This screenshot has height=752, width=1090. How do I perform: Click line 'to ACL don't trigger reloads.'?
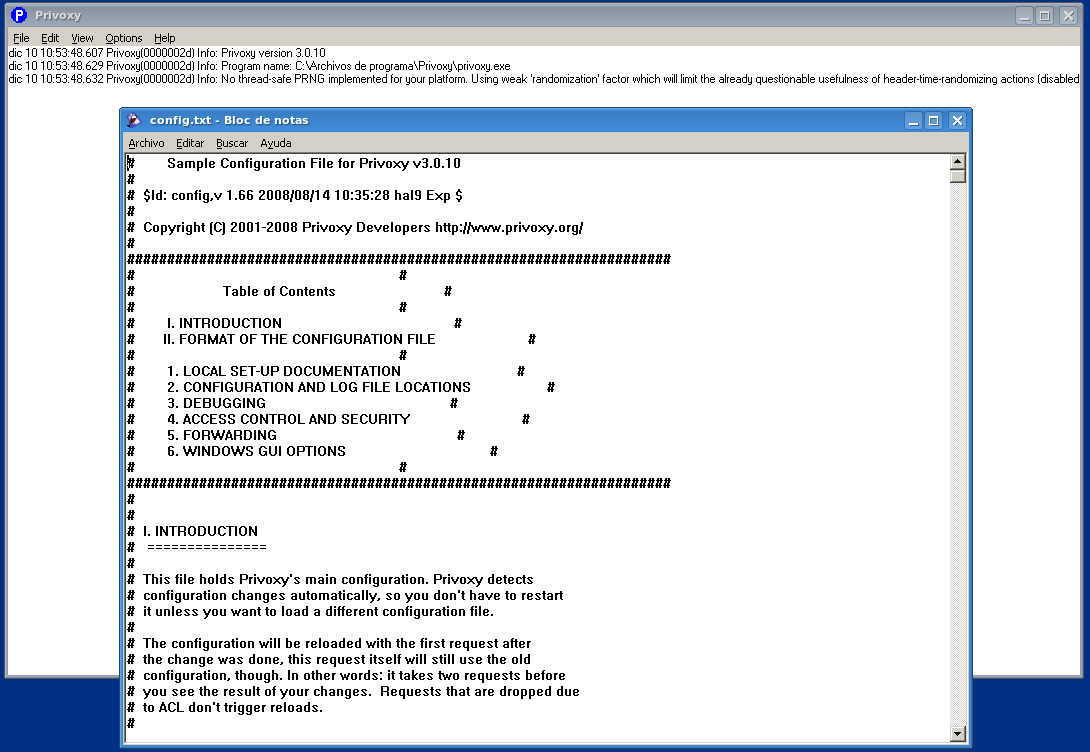(233, 708)
